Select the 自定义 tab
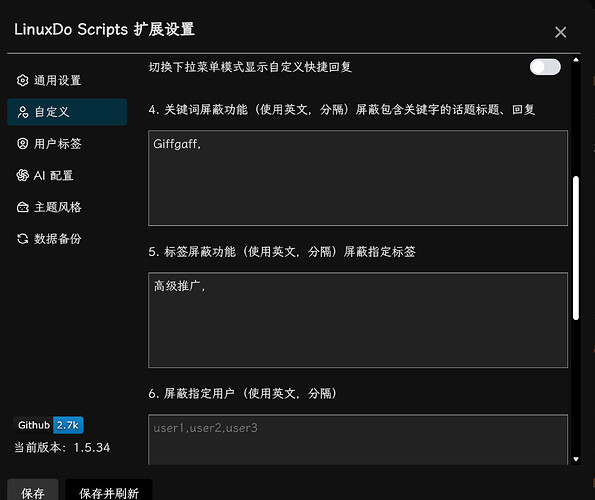The width and height of the screenshot is (595, 500). coord(67,112)
